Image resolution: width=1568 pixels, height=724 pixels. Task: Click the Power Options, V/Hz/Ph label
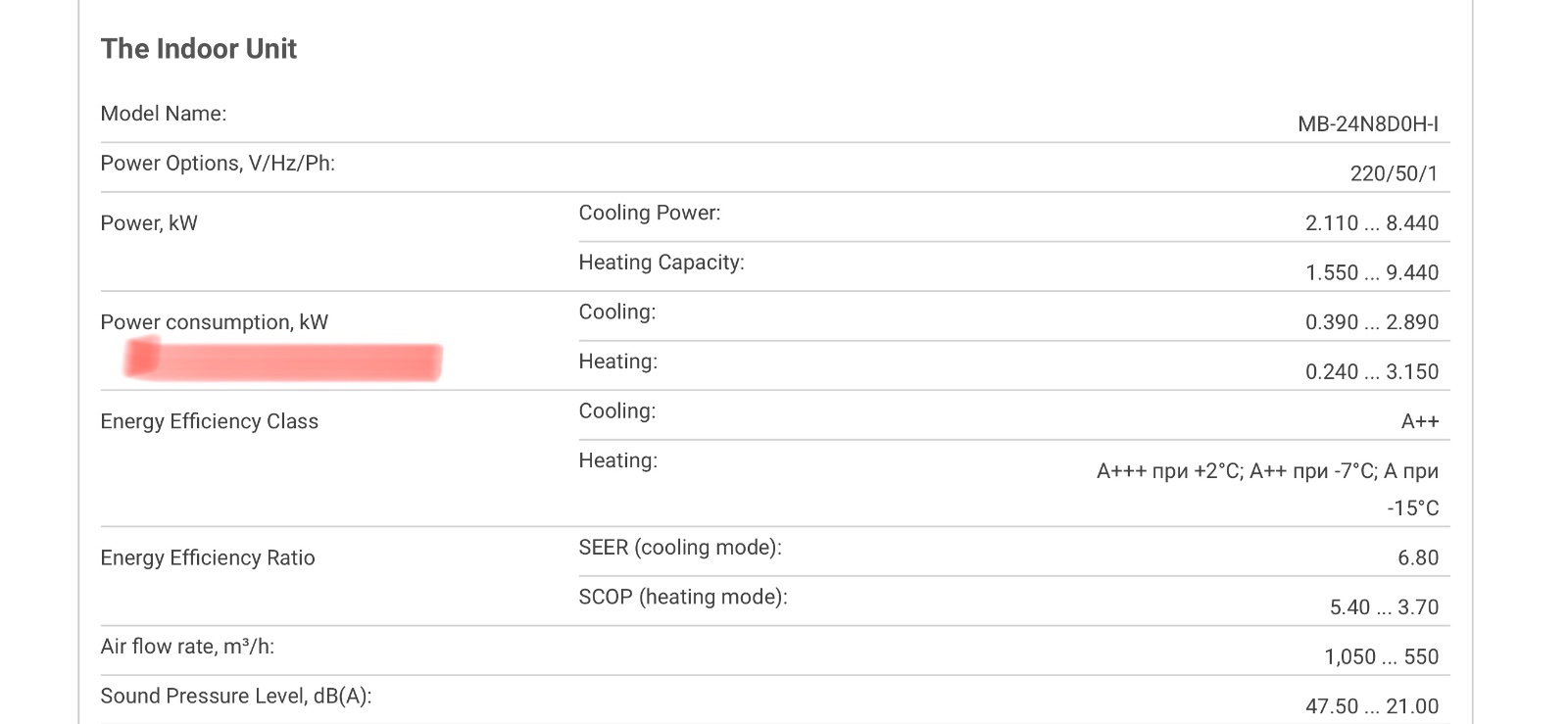tap(218, 164)
